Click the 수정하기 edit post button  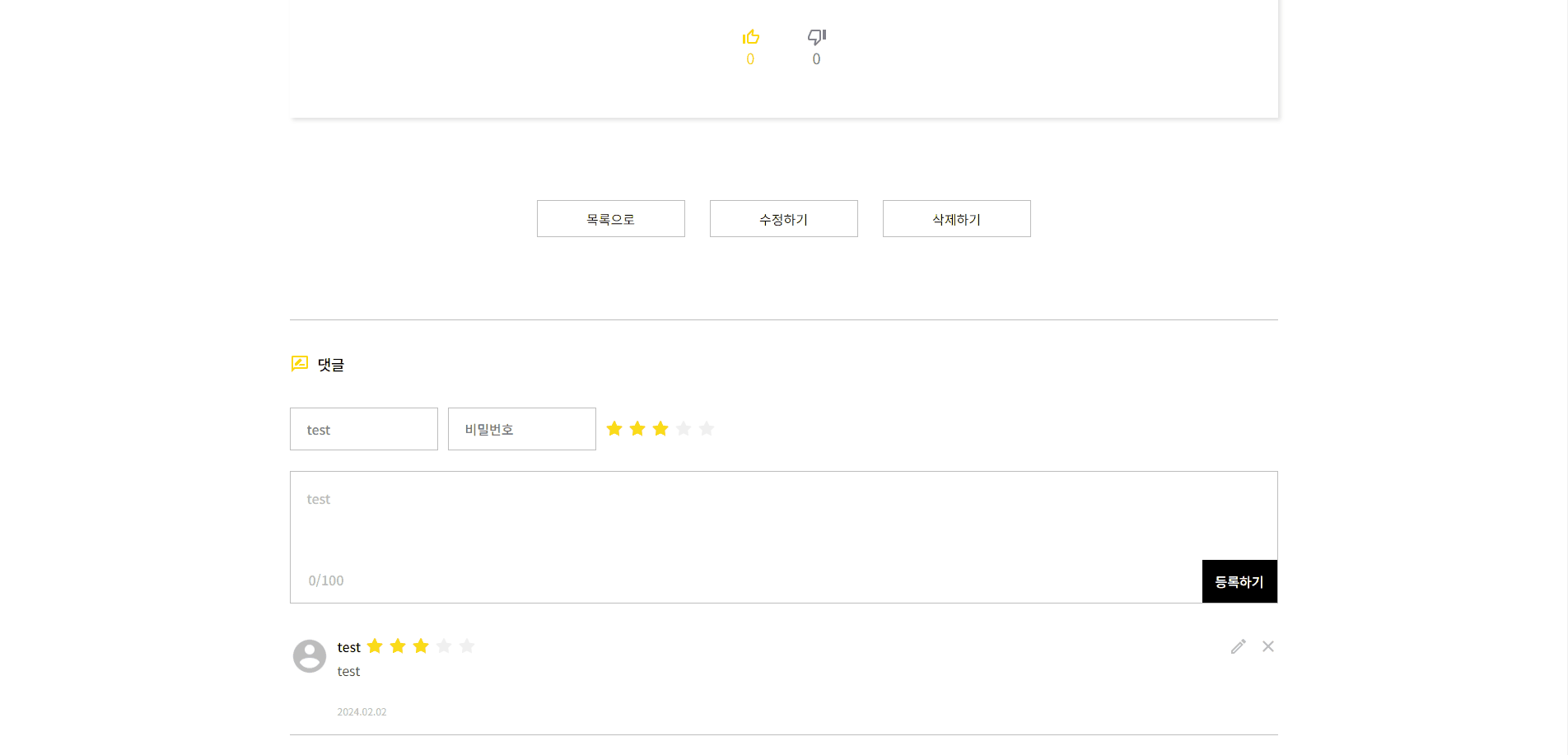point(784,219)
